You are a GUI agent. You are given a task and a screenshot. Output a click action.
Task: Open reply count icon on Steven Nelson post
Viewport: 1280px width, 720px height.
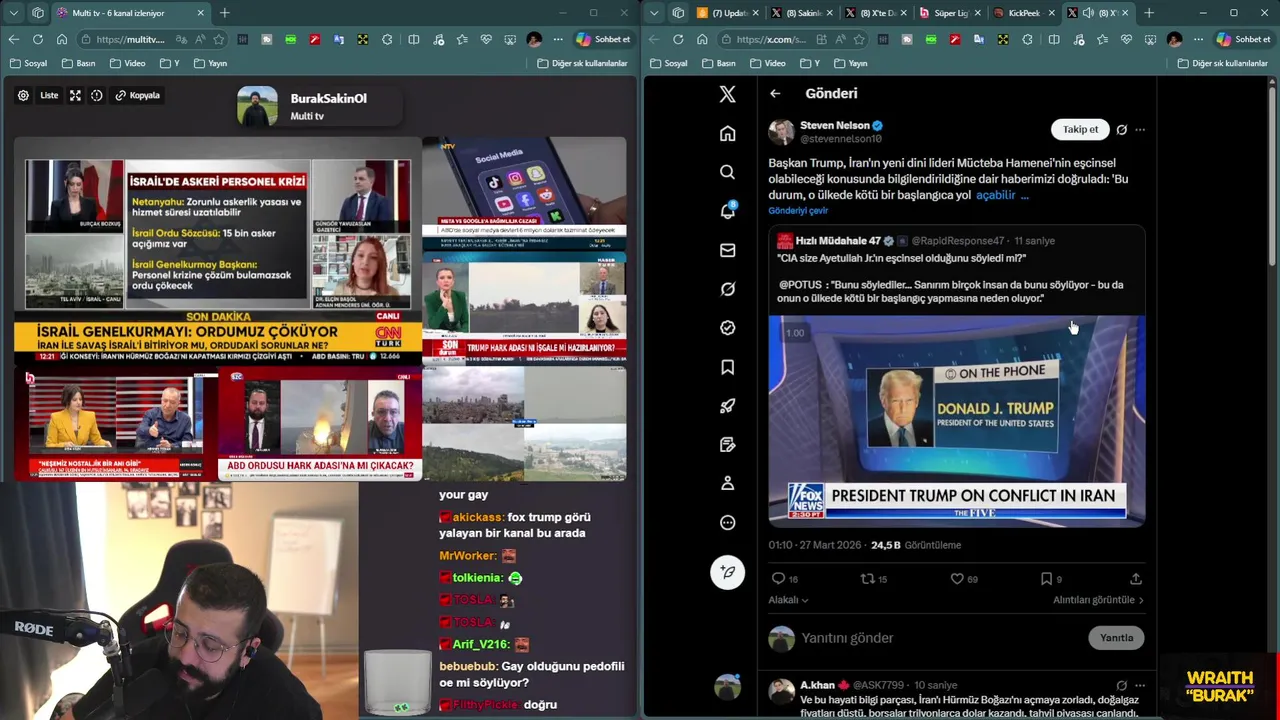coord(778,579)
